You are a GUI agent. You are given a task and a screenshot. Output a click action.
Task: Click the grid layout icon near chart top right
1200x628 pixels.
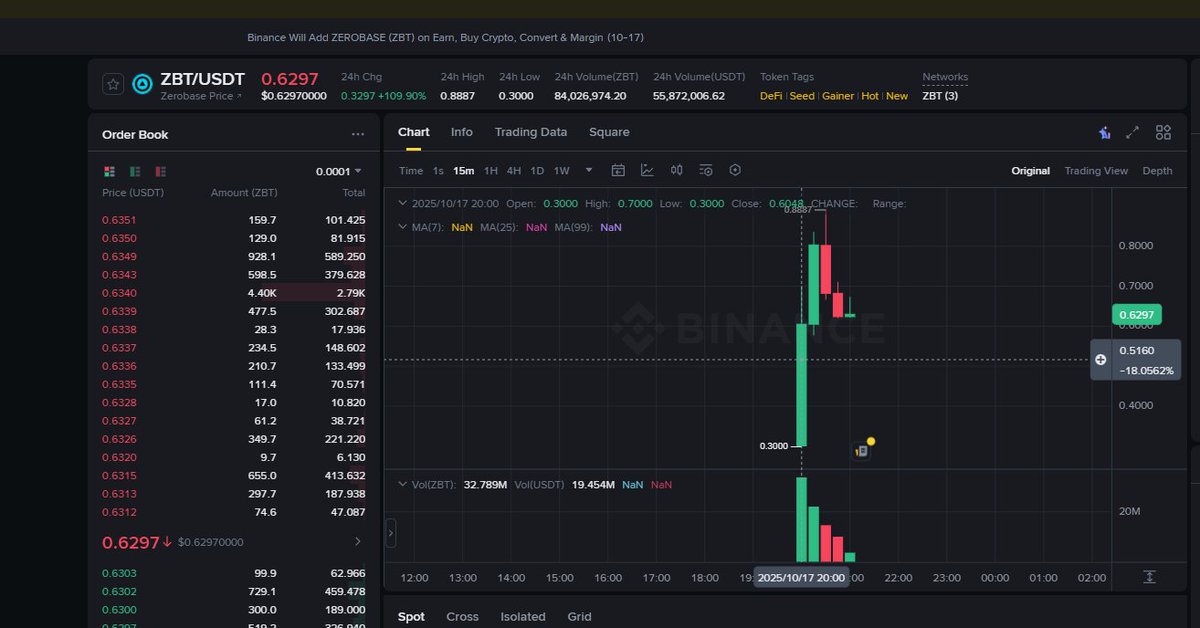coord(1163,131)
